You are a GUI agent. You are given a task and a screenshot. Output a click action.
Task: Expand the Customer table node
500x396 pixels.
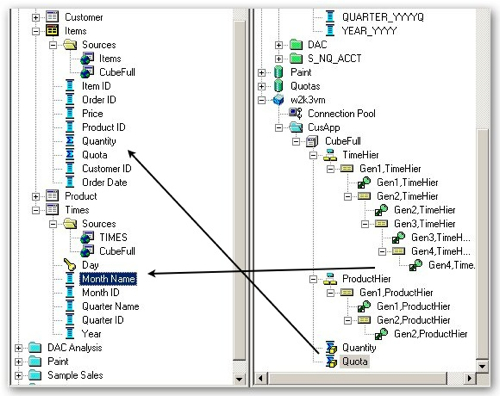pos(36,17)
